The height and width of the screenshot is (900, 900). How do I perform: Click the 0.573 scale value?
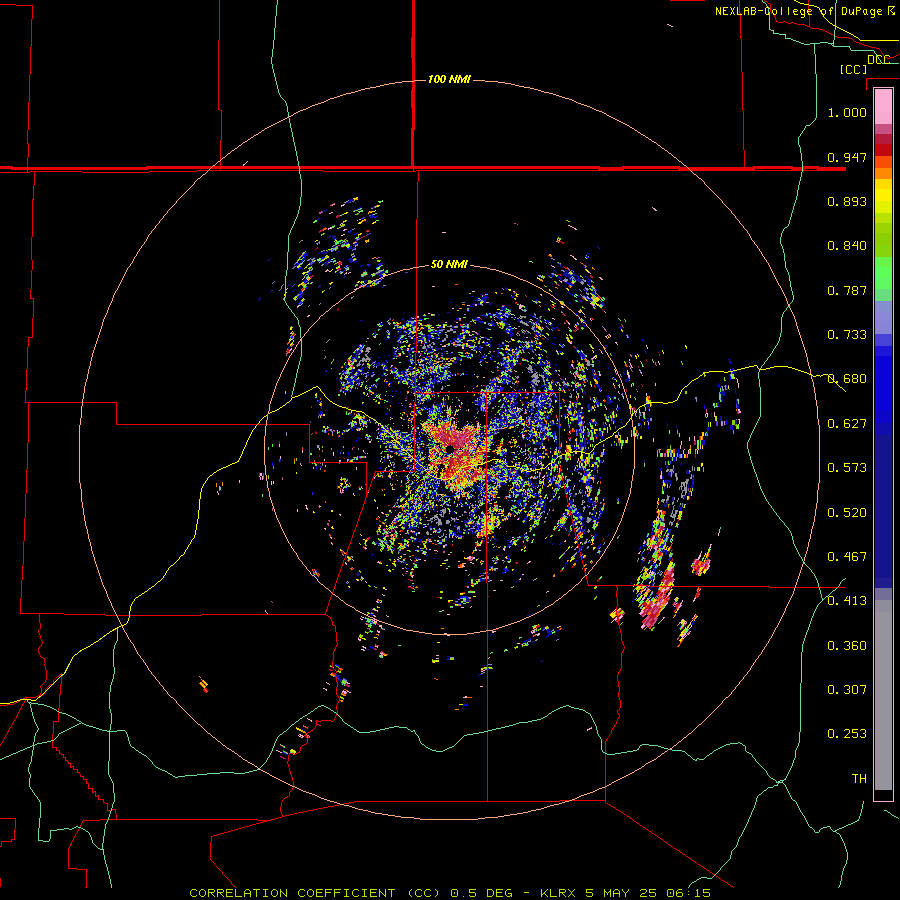[847, 468]
